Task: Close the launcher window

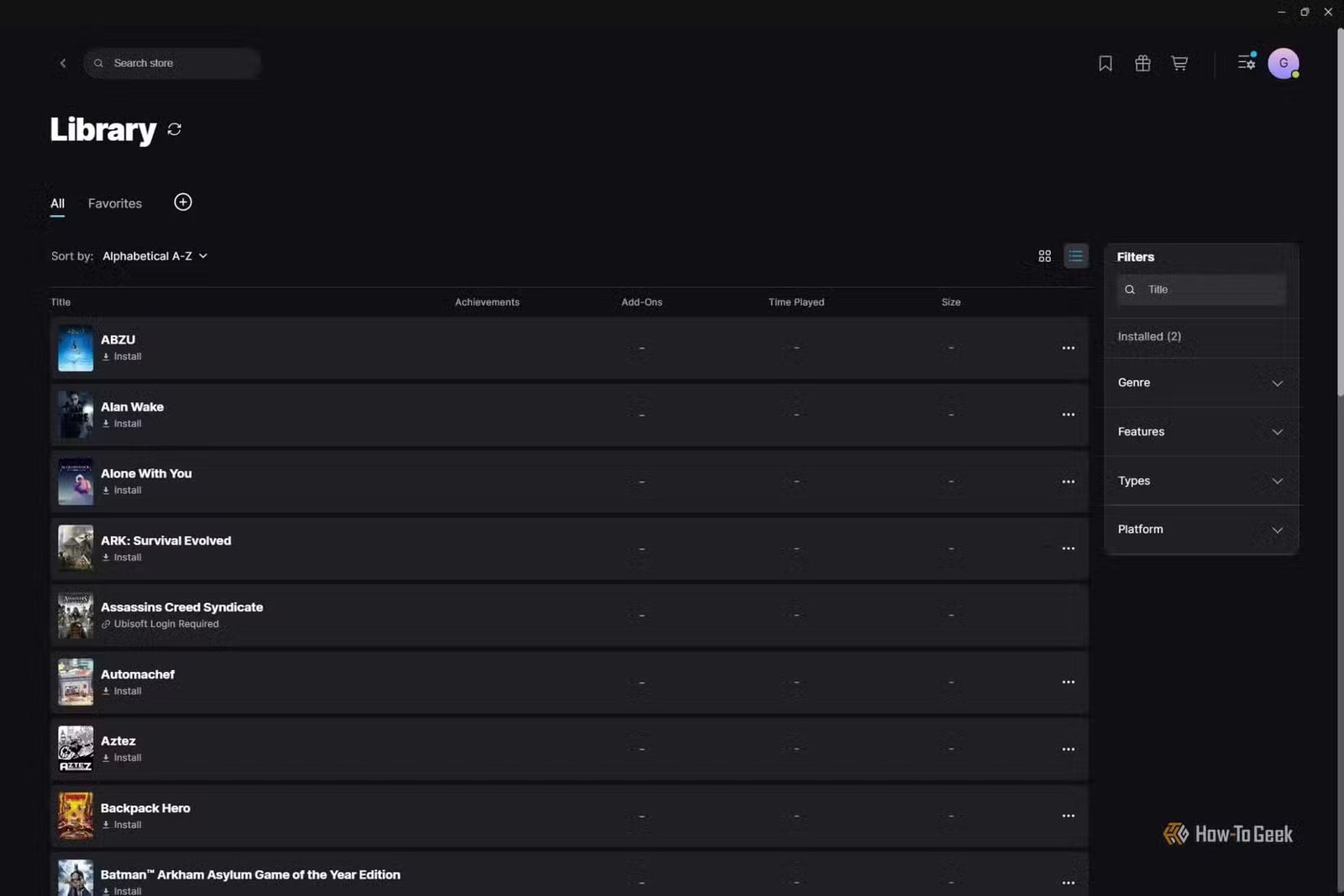Action: point(1328,12)
